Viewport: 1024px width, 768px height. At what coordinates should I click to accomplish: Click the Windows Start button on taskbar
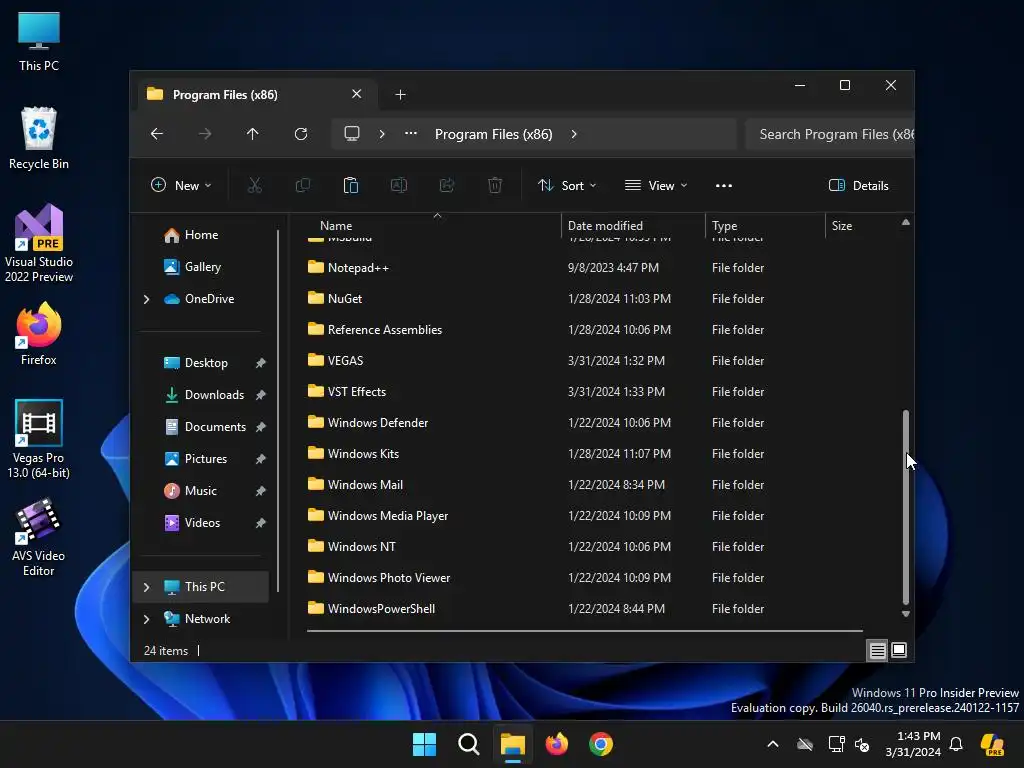tap(424, 744)
